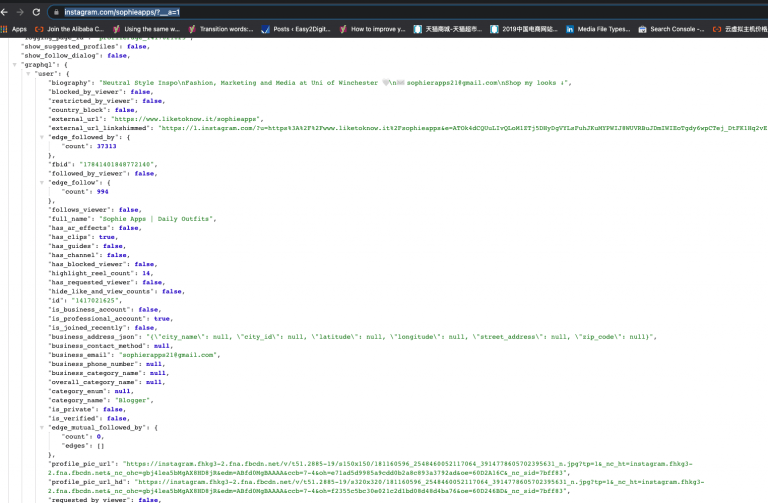768x503 pixels.
Task: Click the full_name value 'Sophie Apps | Daily Outfits'
Action: coord(157,219)
